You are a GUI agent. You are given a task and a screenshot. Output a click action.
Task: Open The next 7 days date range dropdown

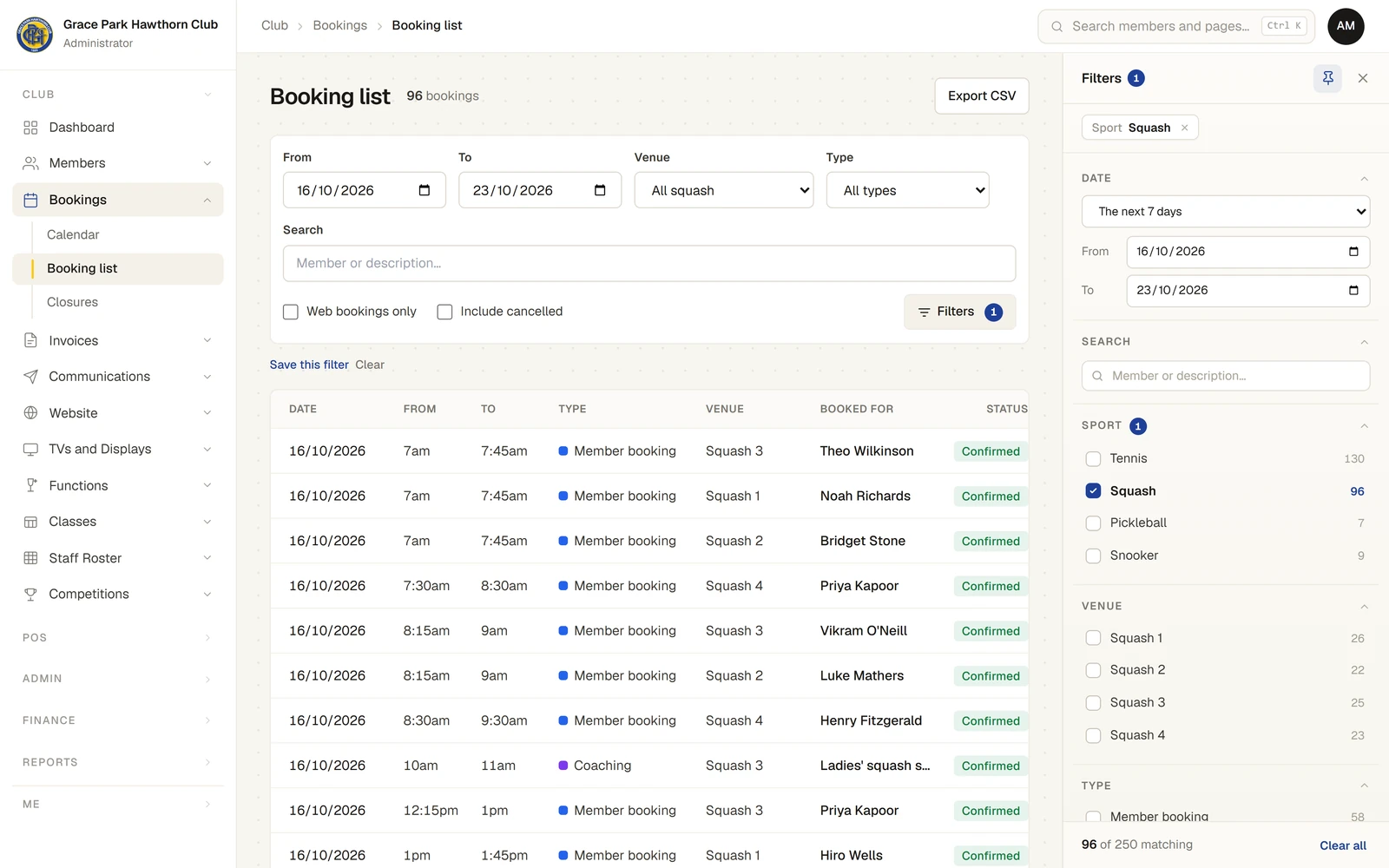point(1226,212)
